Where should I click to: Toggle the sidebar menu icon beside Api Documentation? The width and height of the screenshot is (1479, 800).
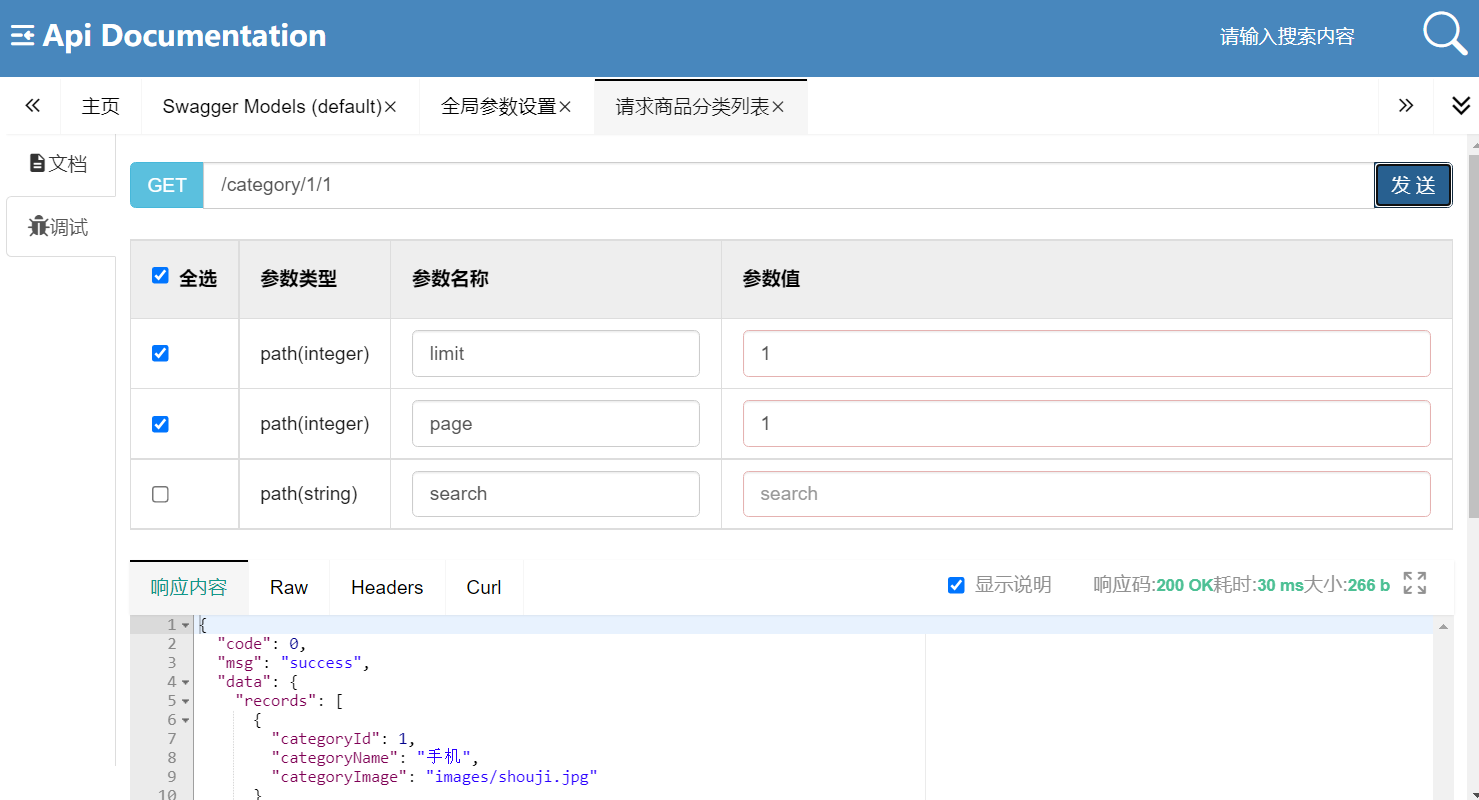click(22, 36)
